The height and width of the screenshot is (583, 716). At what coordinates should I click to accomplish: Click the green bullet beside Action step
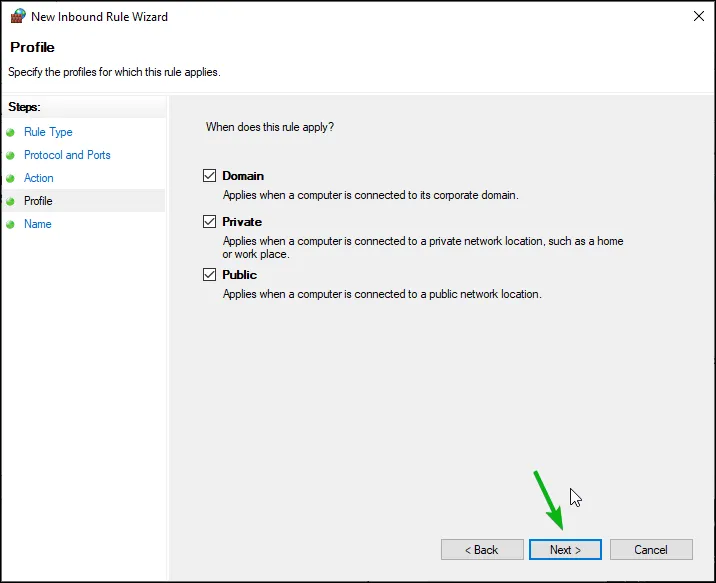click(x=11, y=178)
